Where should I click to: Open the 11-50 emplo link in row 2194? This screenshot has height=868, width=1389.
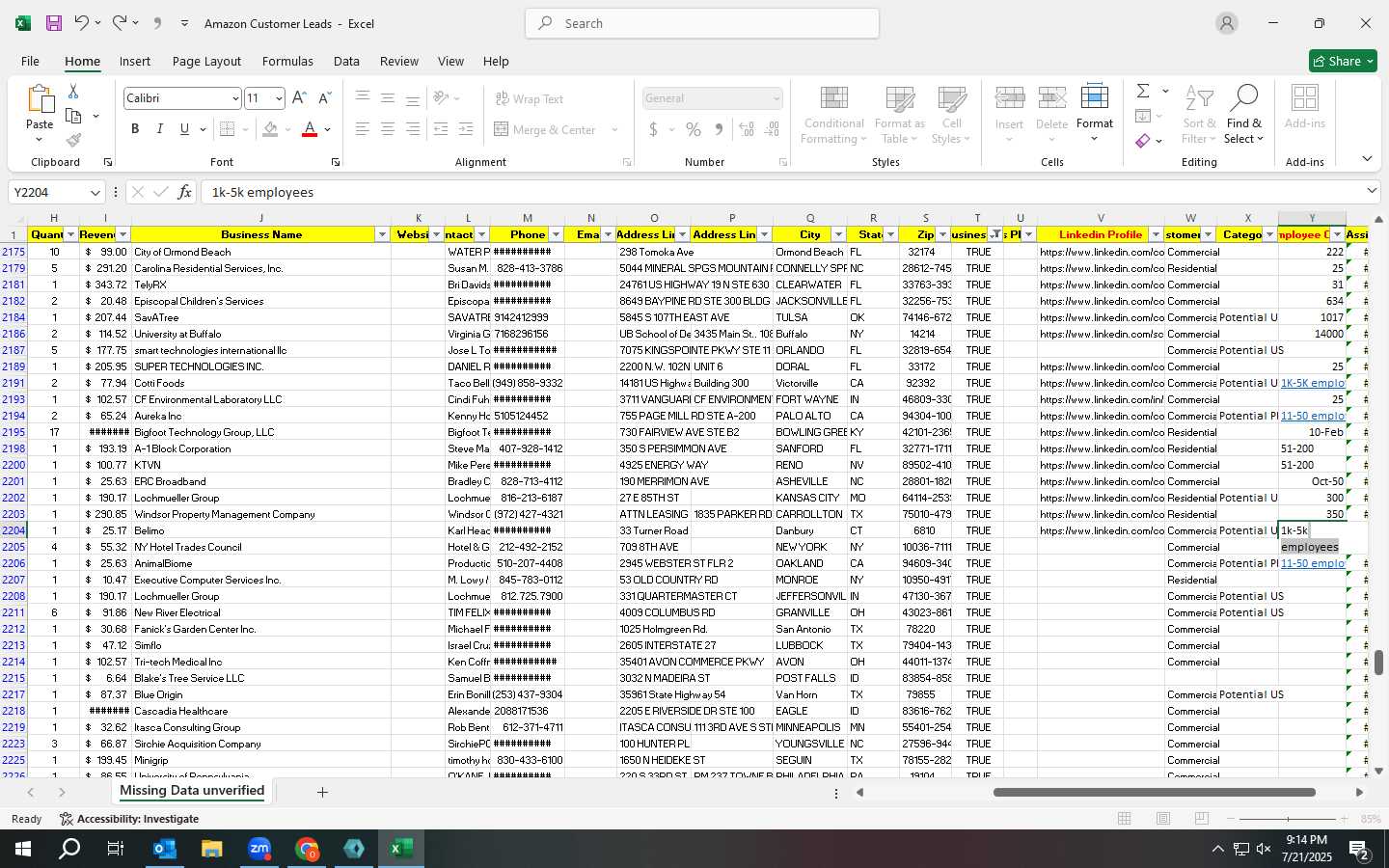(1312, 416)
